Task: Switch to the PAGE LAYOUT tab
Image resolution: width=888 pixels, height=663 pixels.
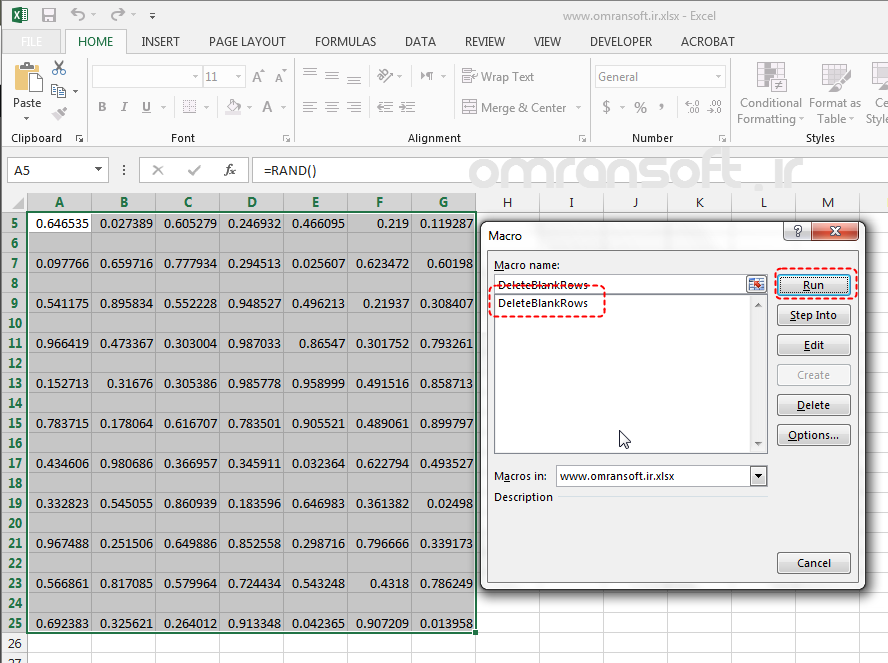Action: point(247,42)
